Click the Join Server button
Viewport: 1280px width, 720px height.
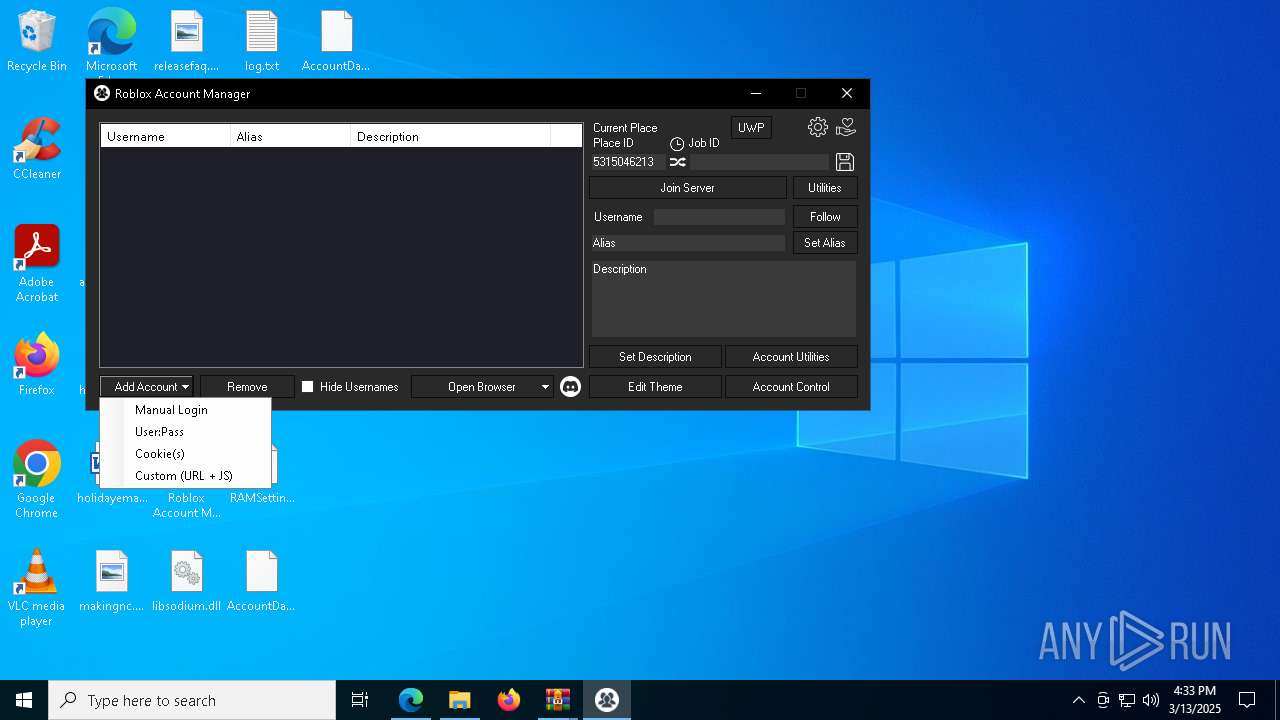[x=688, y=188]
